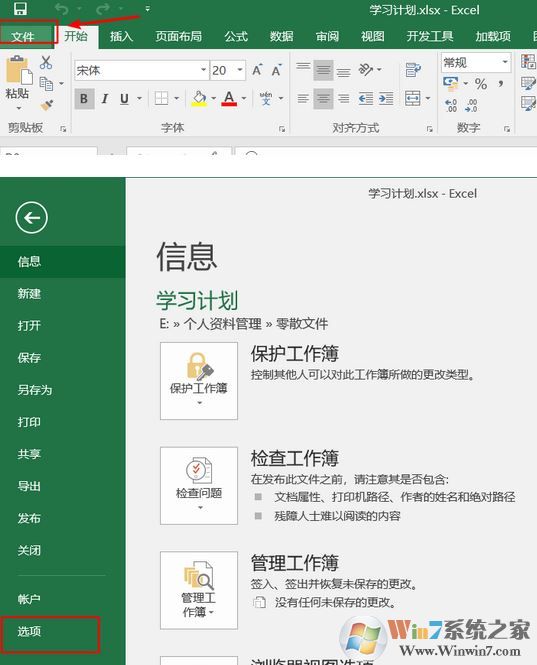Toggle Bold formatting
537x665 pixels.
84,99
